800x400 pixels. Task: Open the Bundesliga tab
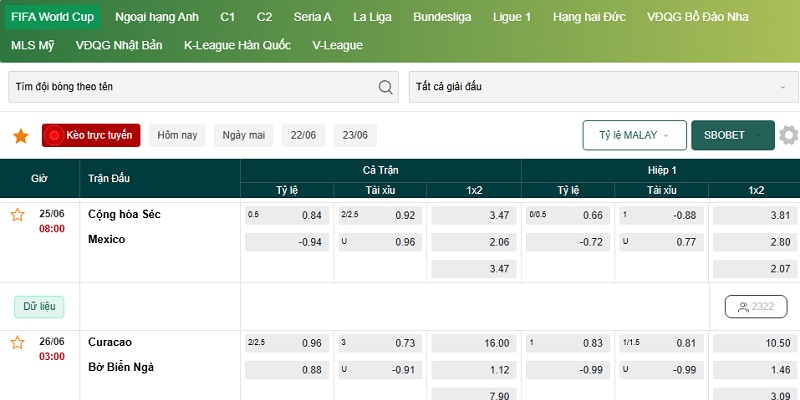pyautogui.click(x=442, y=17)
